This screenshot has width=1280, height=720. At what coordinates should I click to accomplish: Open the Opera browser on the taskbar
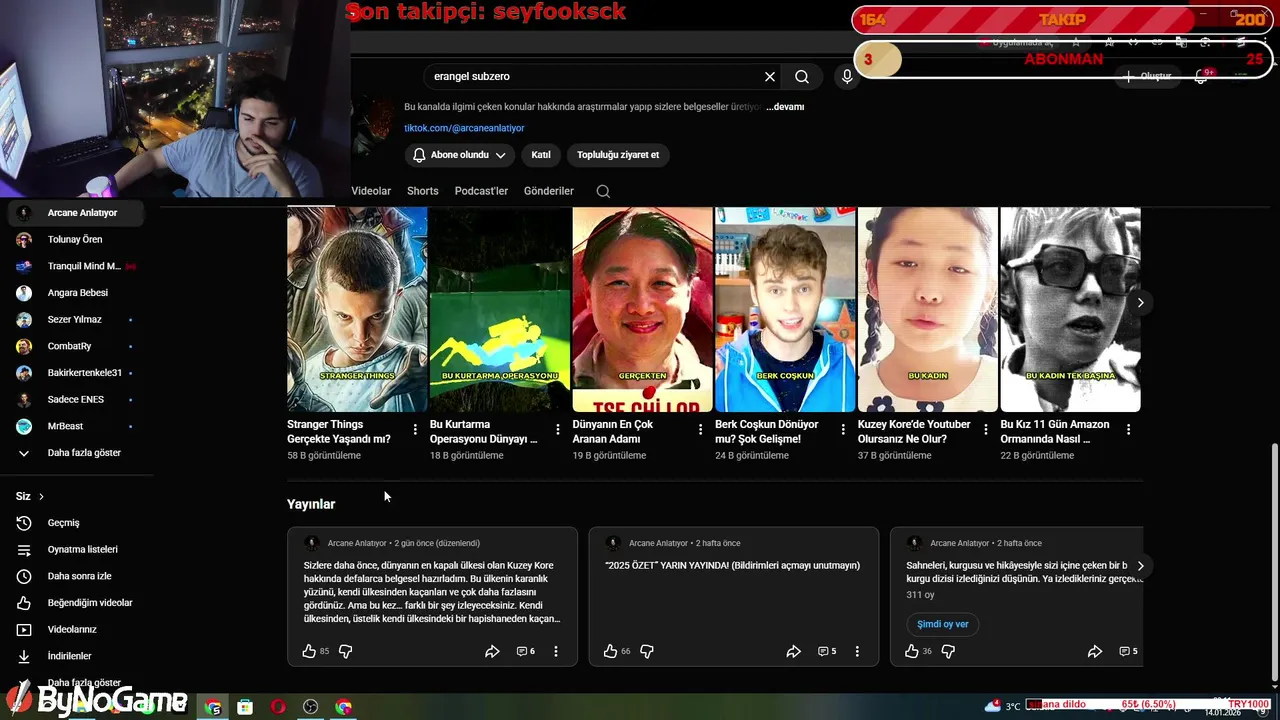click(278, 707)
